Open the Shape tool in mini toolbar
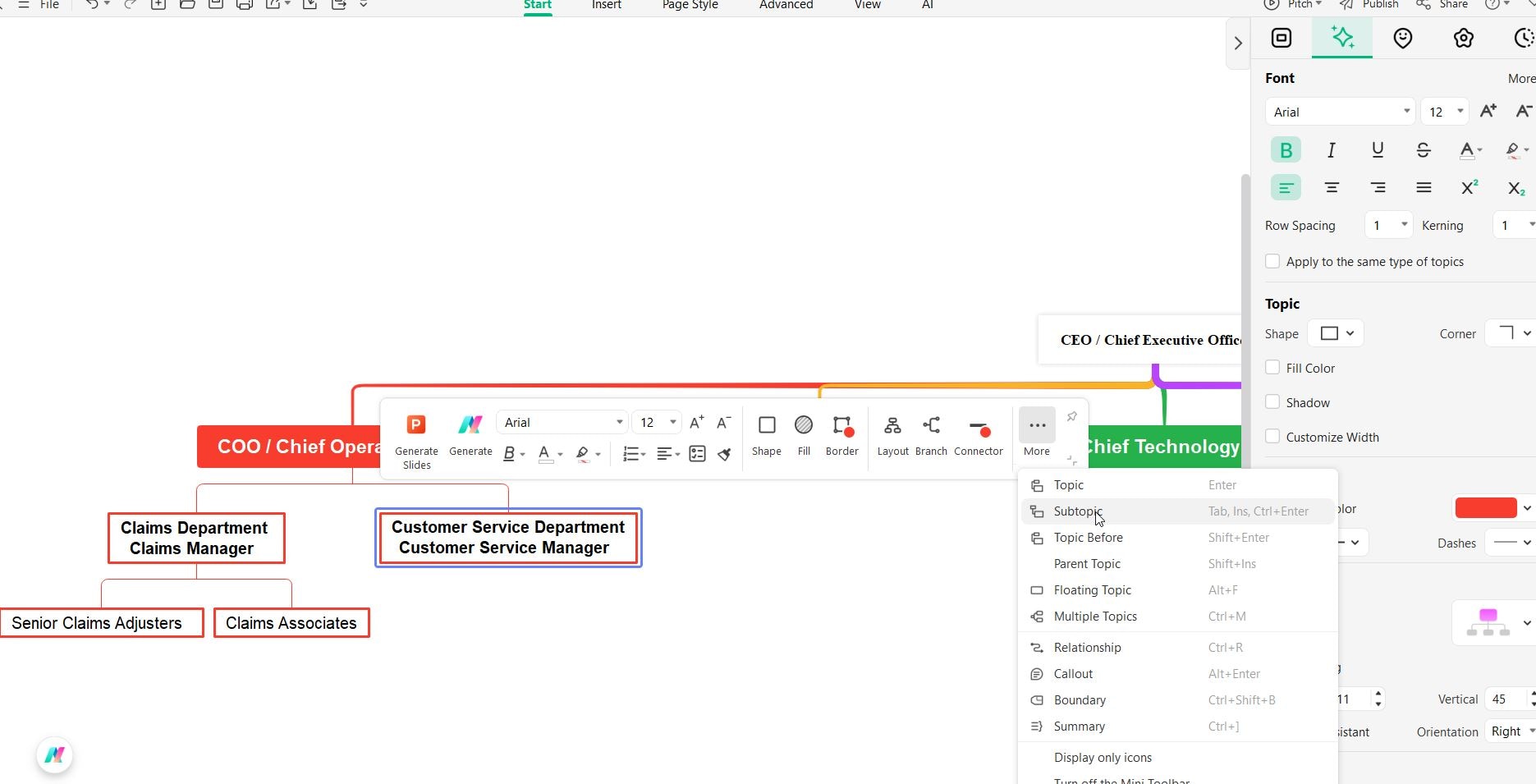Viewport: 1536px width, 784px height. [x=767, y=435]
